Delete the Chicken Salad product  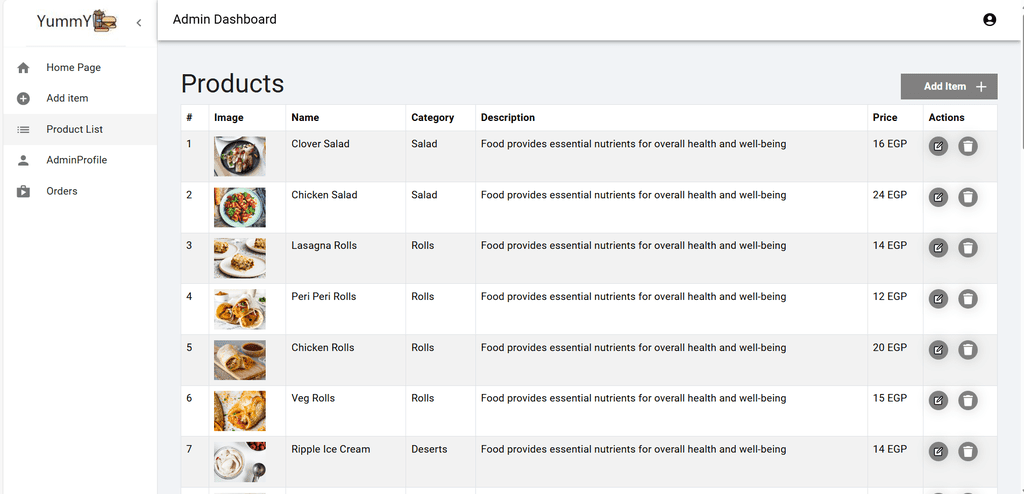click(968, 197)
